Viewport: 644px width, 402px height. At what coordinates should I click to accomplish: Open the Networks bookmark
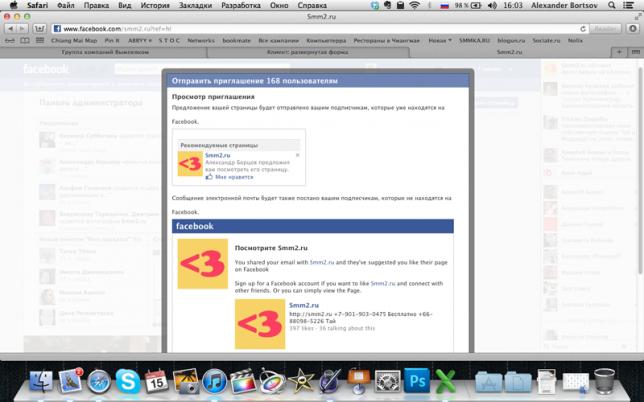(201, 41)
